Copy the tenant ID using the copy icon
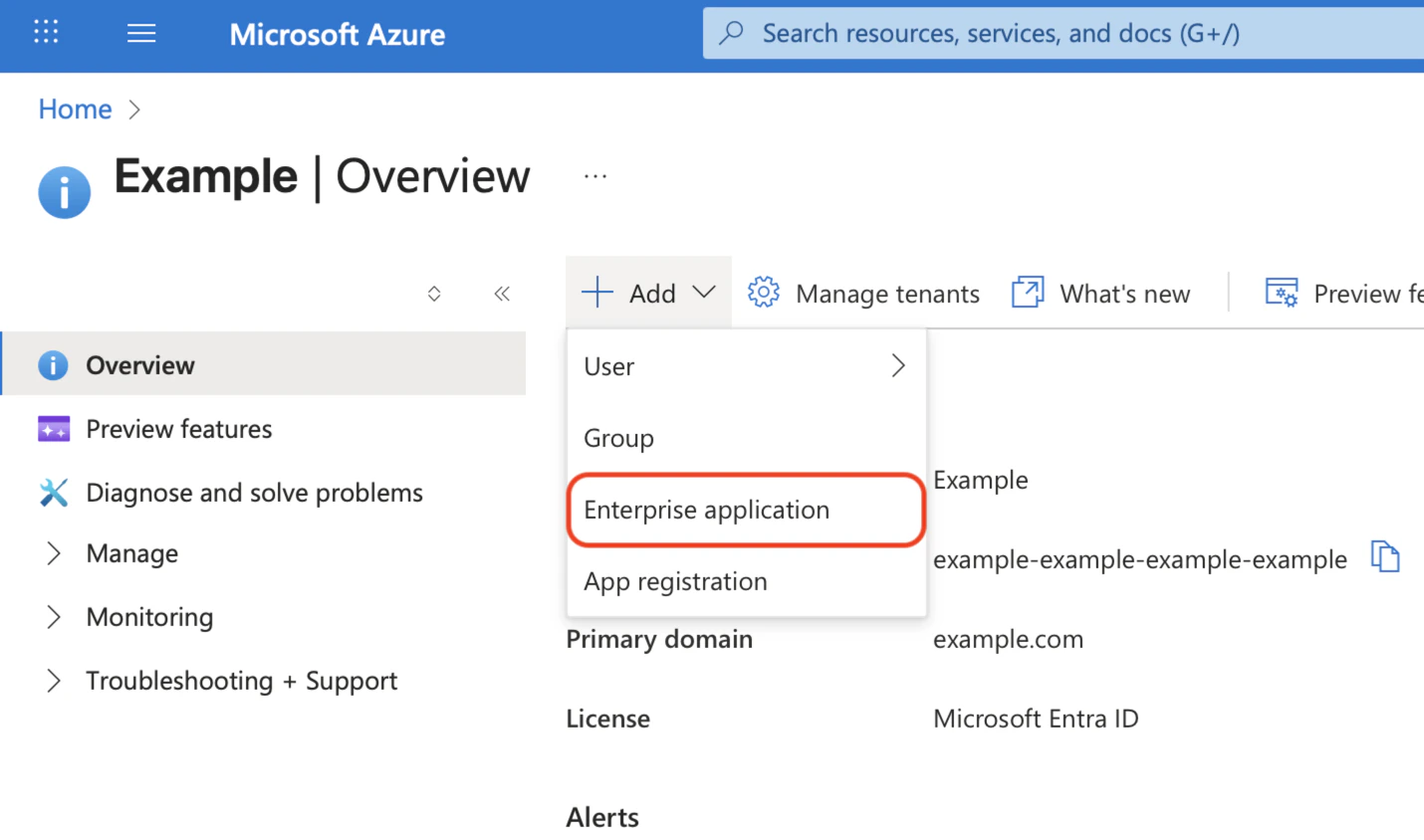The width and height of the screenshot is (1424, 840). click(x=1385, y=557)
